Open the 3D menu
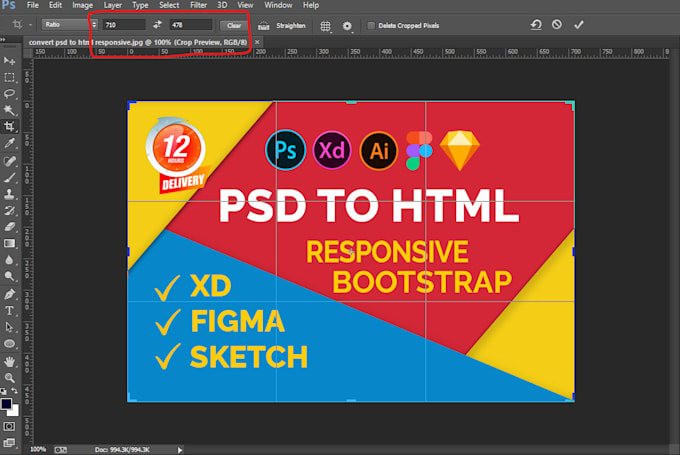The height and width of the screenshot is (455, 680). (222, 5)
